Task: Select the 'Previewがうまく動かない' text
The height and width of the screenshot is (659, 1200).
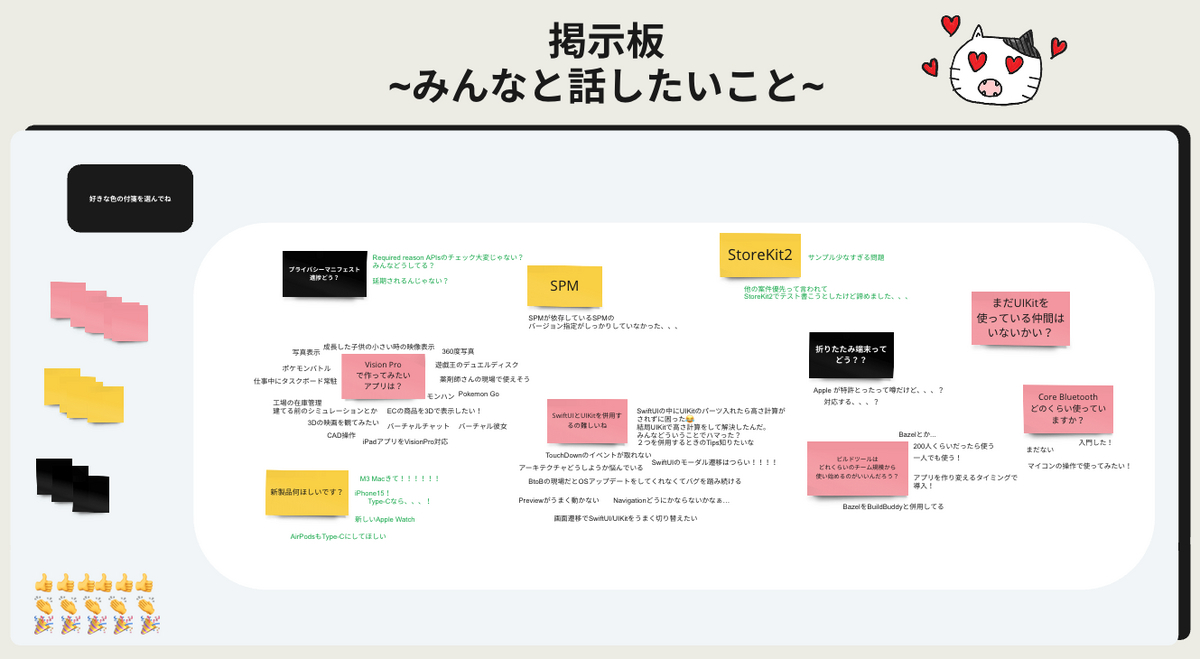Action: click(559, 500)
